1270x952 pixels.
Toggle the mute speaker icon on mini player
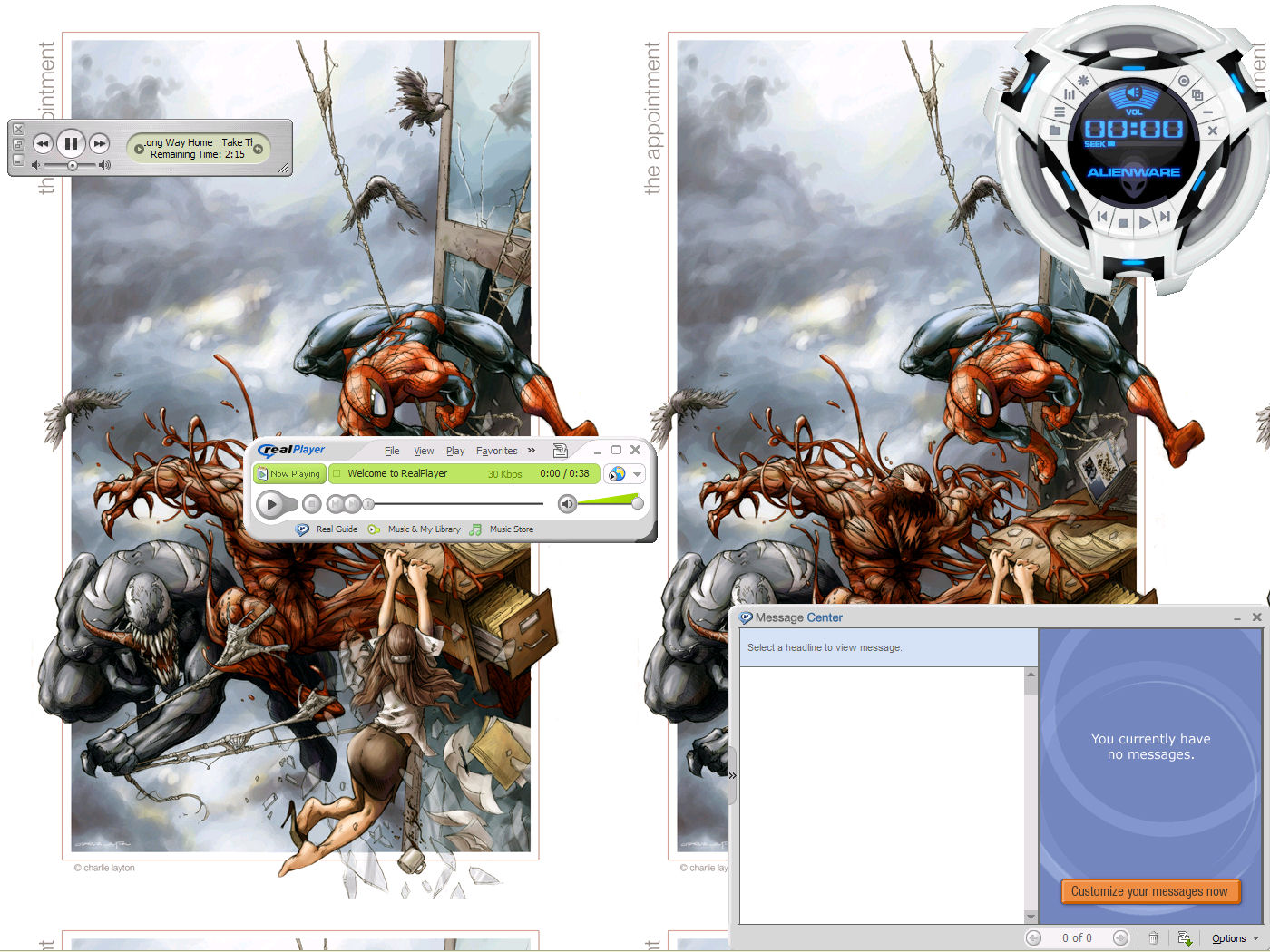tap(37, 165)
